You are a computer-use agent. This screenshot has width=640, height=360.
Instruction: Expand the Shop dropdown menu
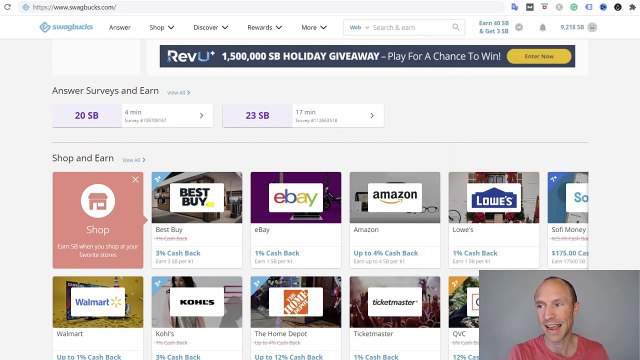[162, 27]
